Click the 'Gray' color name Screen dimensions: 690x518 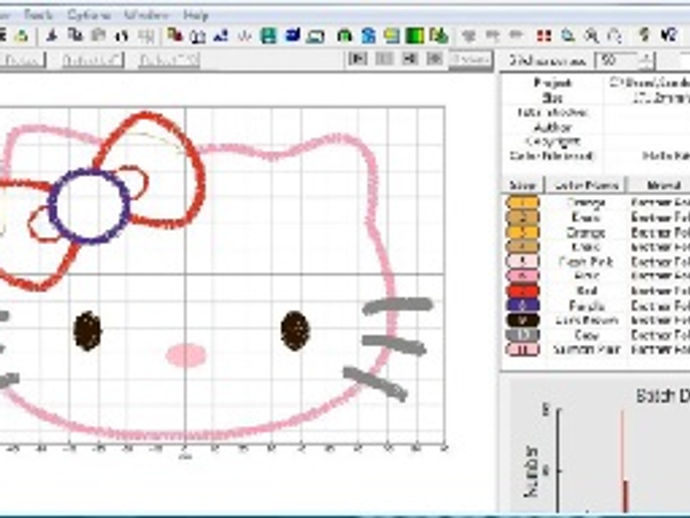click(x=587, y=335)
